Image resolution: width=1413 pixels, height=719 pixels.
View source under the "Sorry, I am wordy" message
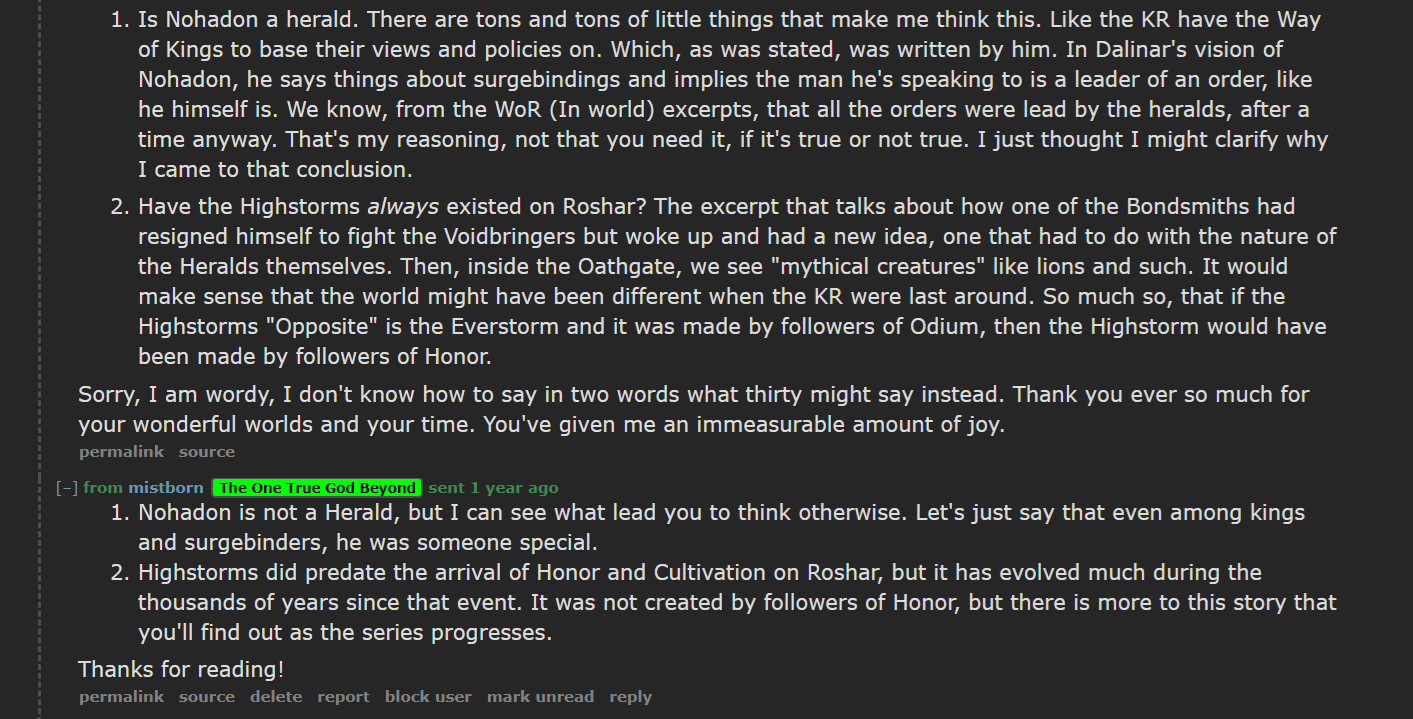point(207,452)
